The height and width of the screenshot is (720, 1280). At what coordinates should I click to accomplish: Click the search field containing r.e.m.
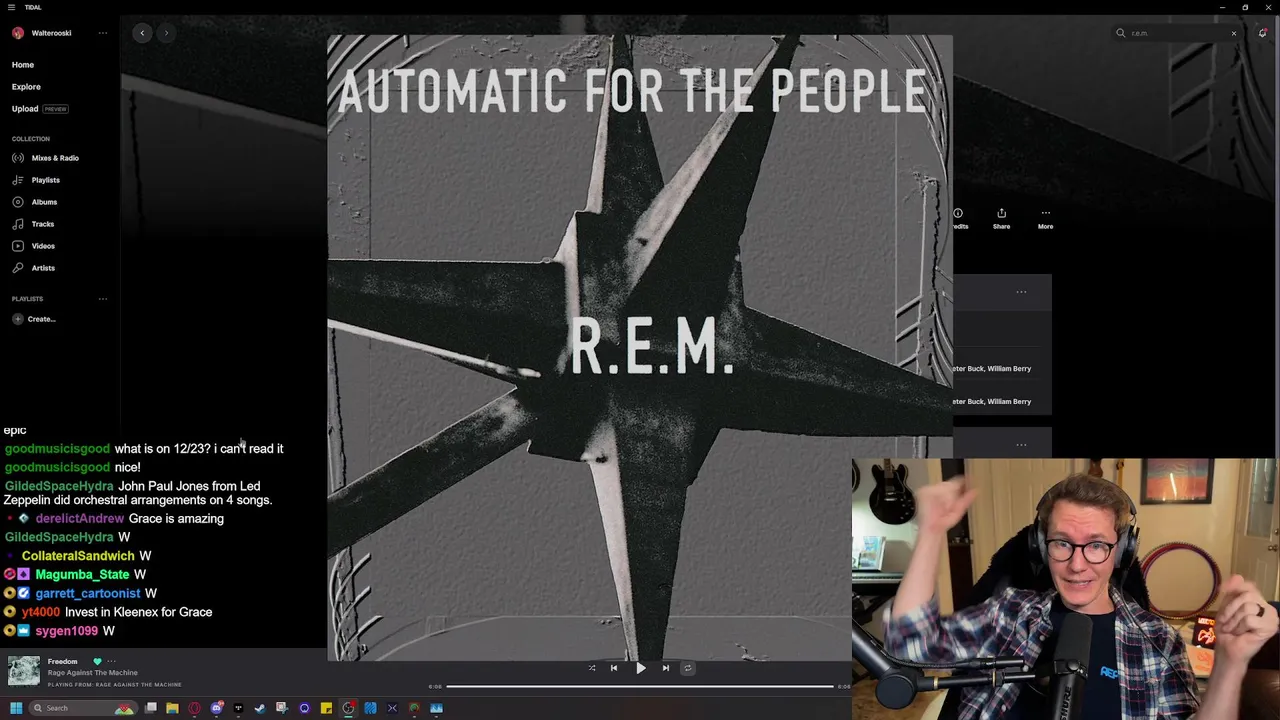[1176, 33]
